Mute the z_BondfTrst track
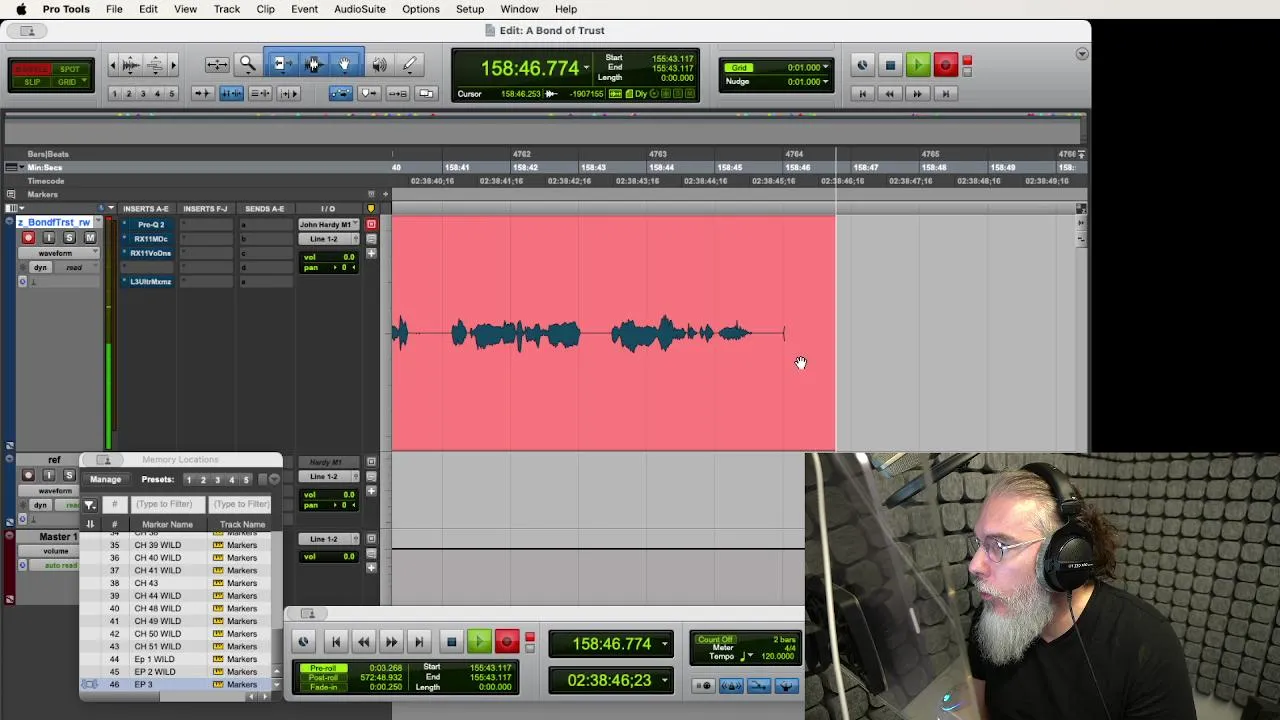Image resolution: width=1280 pixels, height=720 pixels. tap(90, 237)
